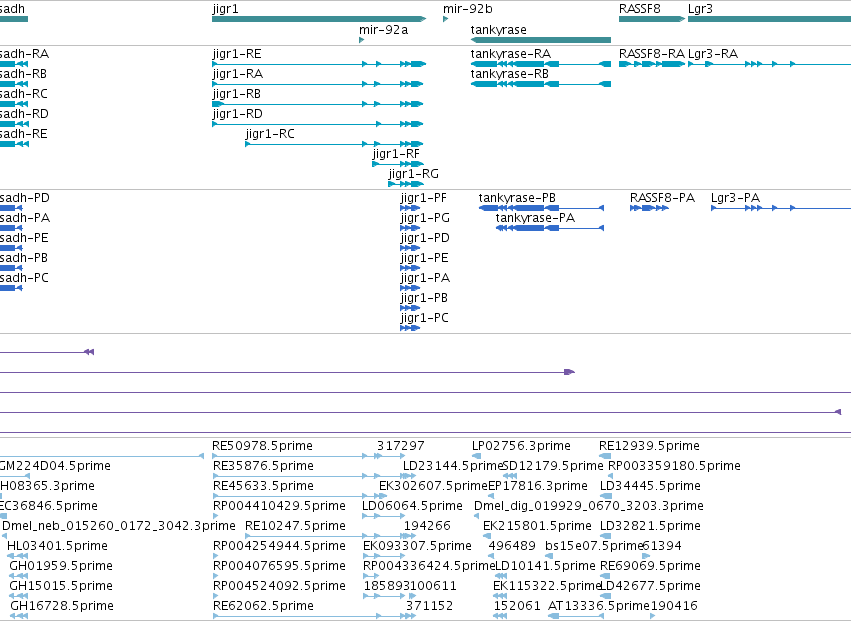Select protein jigr1-PA

(410, 288)
